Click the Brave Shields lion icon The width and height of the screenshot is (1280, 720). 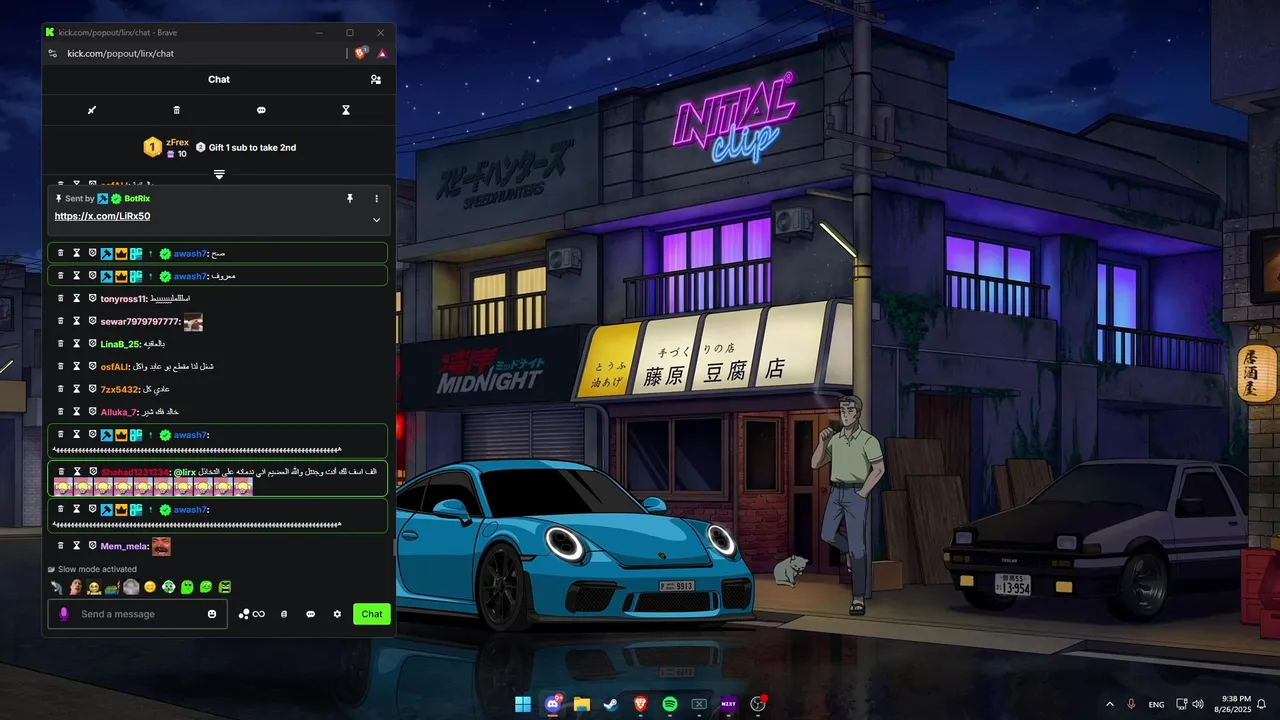pos(361,53)
